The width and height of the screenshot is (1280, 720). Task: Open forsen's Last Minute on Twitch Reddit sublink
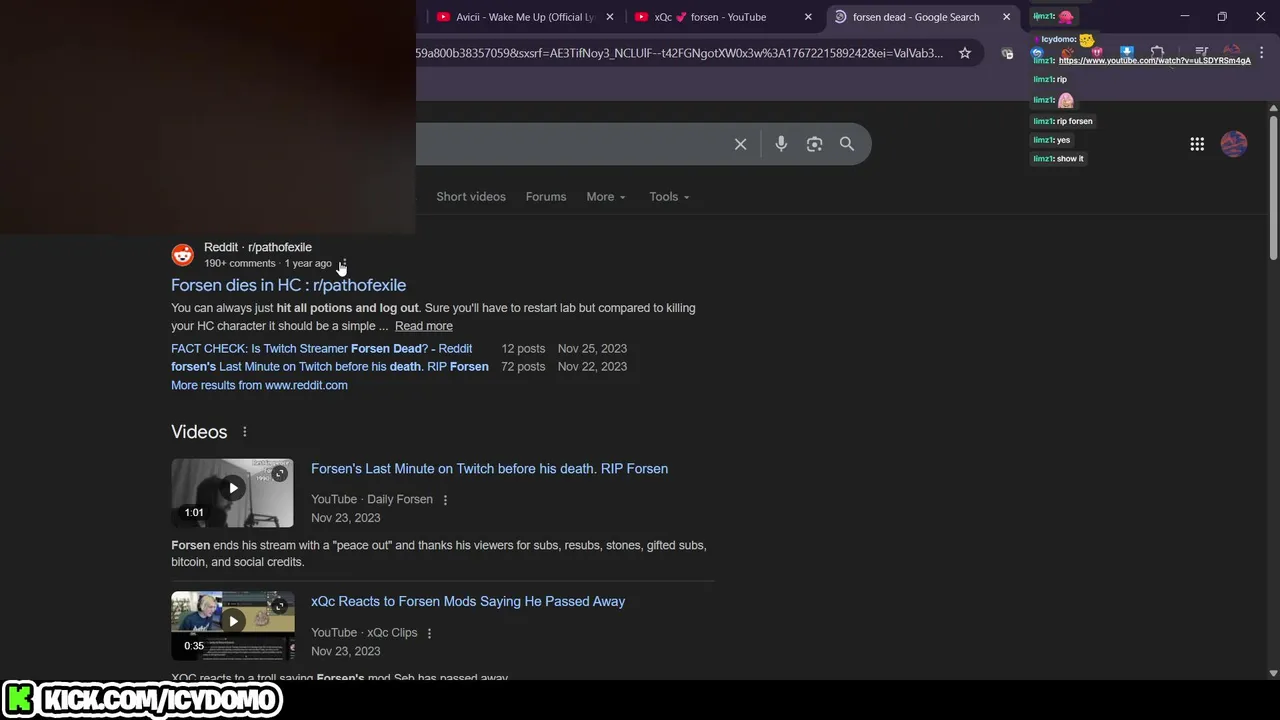[x=329, y=367]
